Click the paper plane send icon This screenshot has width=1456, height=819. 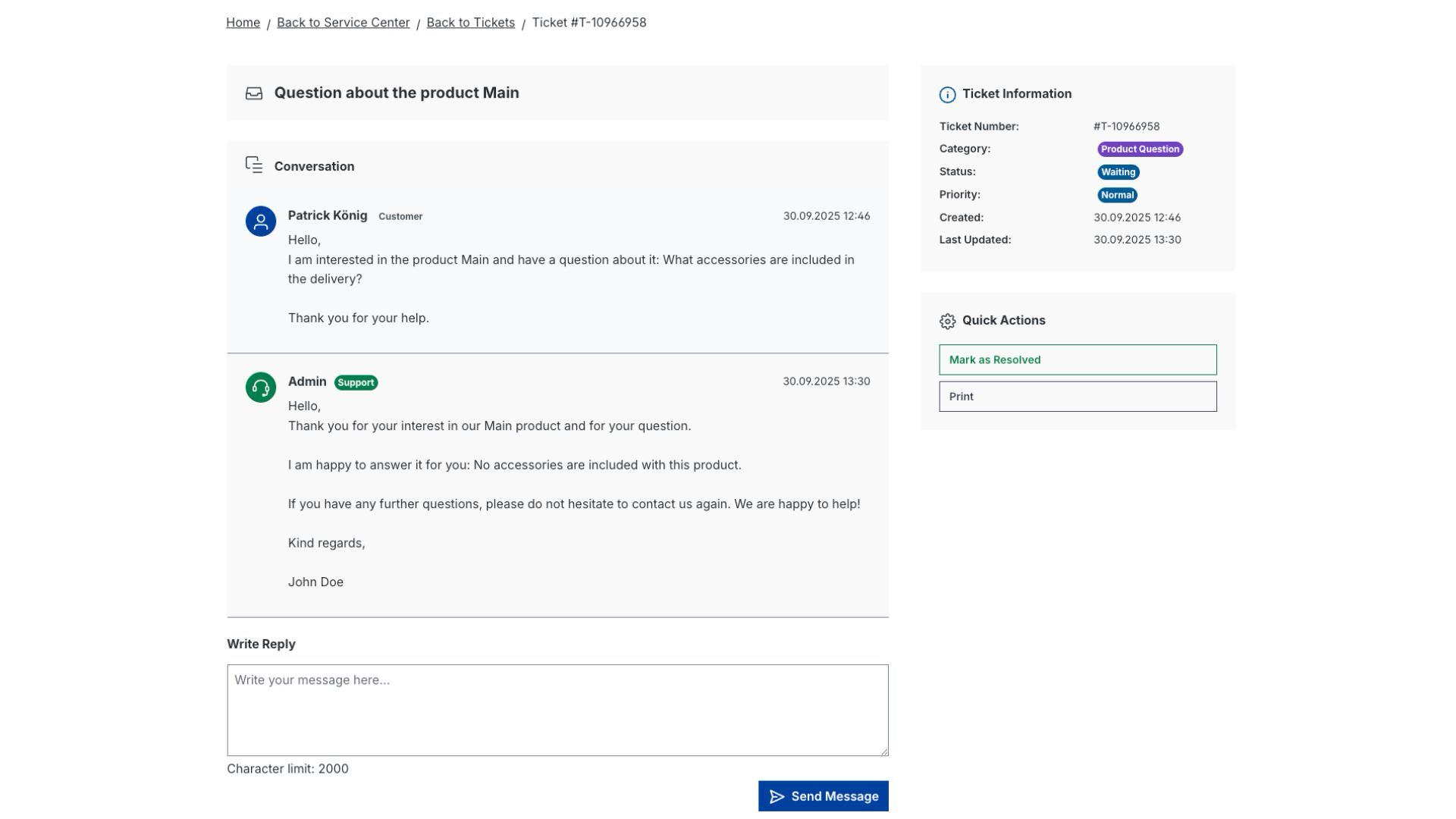[x=777, y=797]
